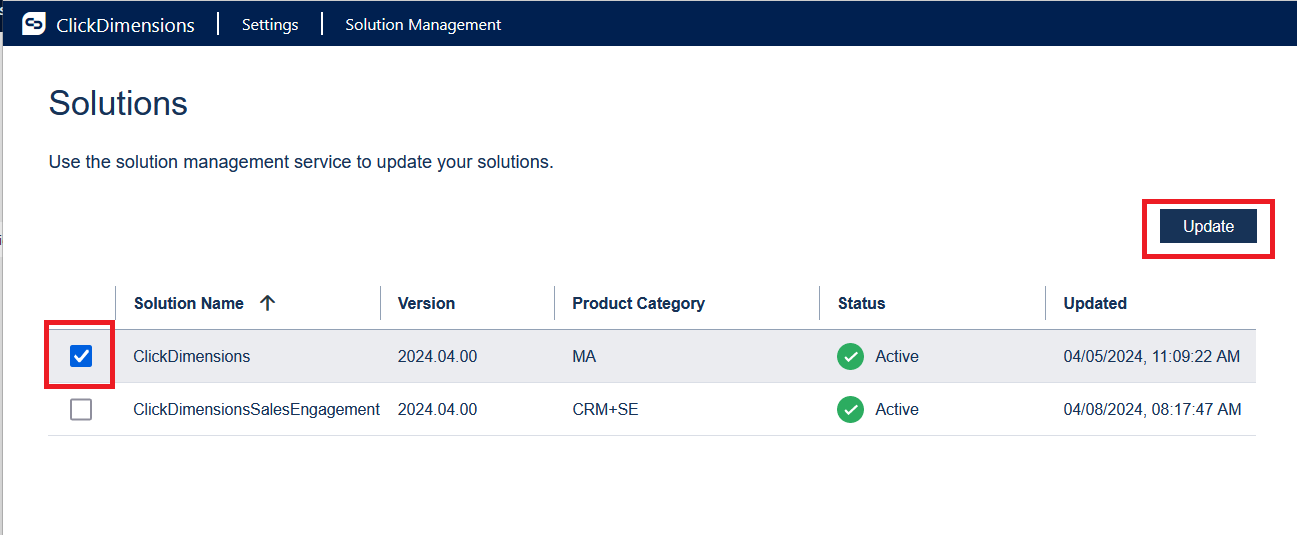Image resolution: width=1297 pixels, height=535 pixels.
Task: Click the 04/08/2024, 08:17:47 AM timestamp
Action: click(1153, 409)
